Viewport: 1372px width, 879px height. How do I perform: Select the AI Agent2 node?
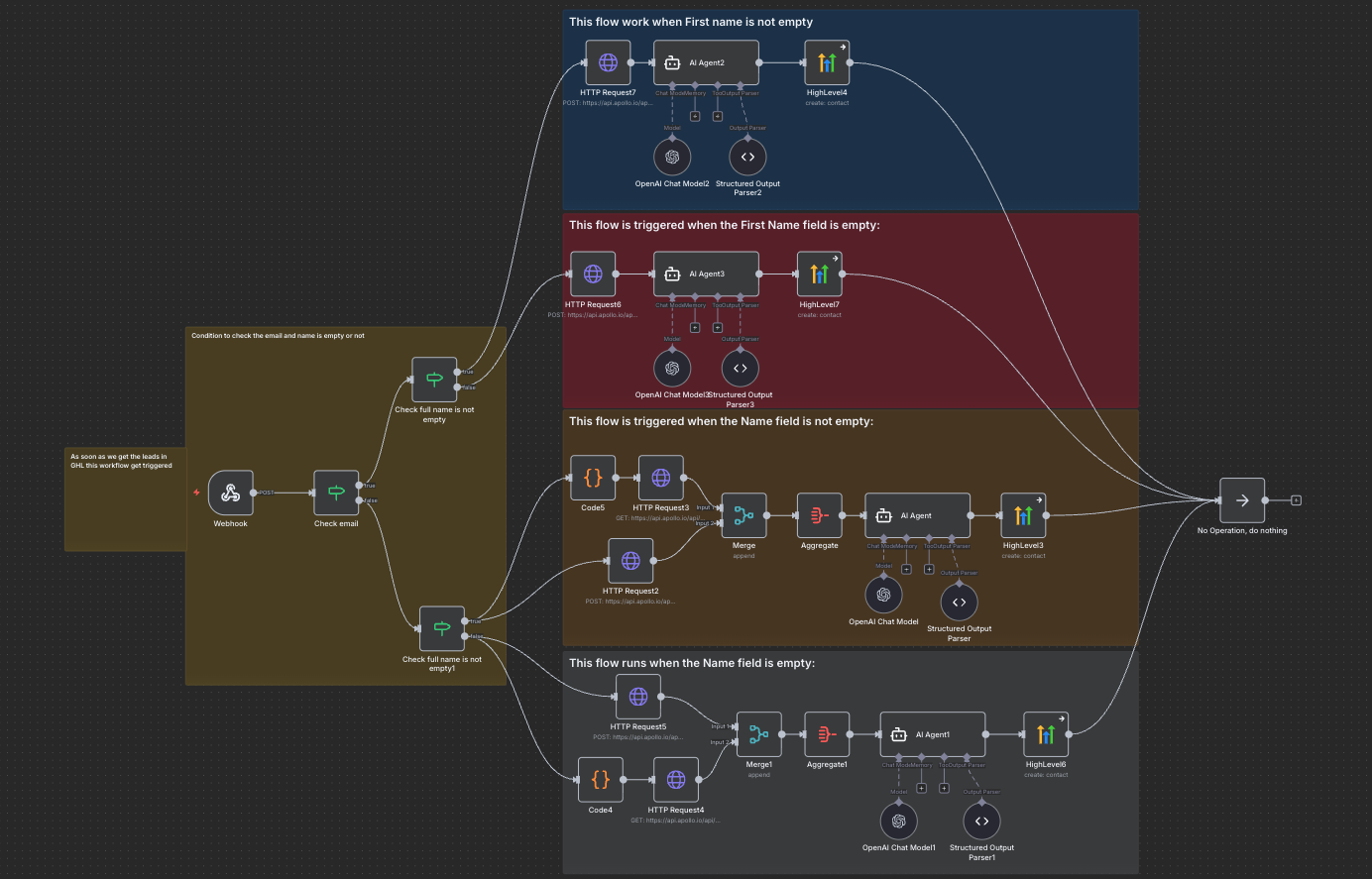tap(706, 62)
